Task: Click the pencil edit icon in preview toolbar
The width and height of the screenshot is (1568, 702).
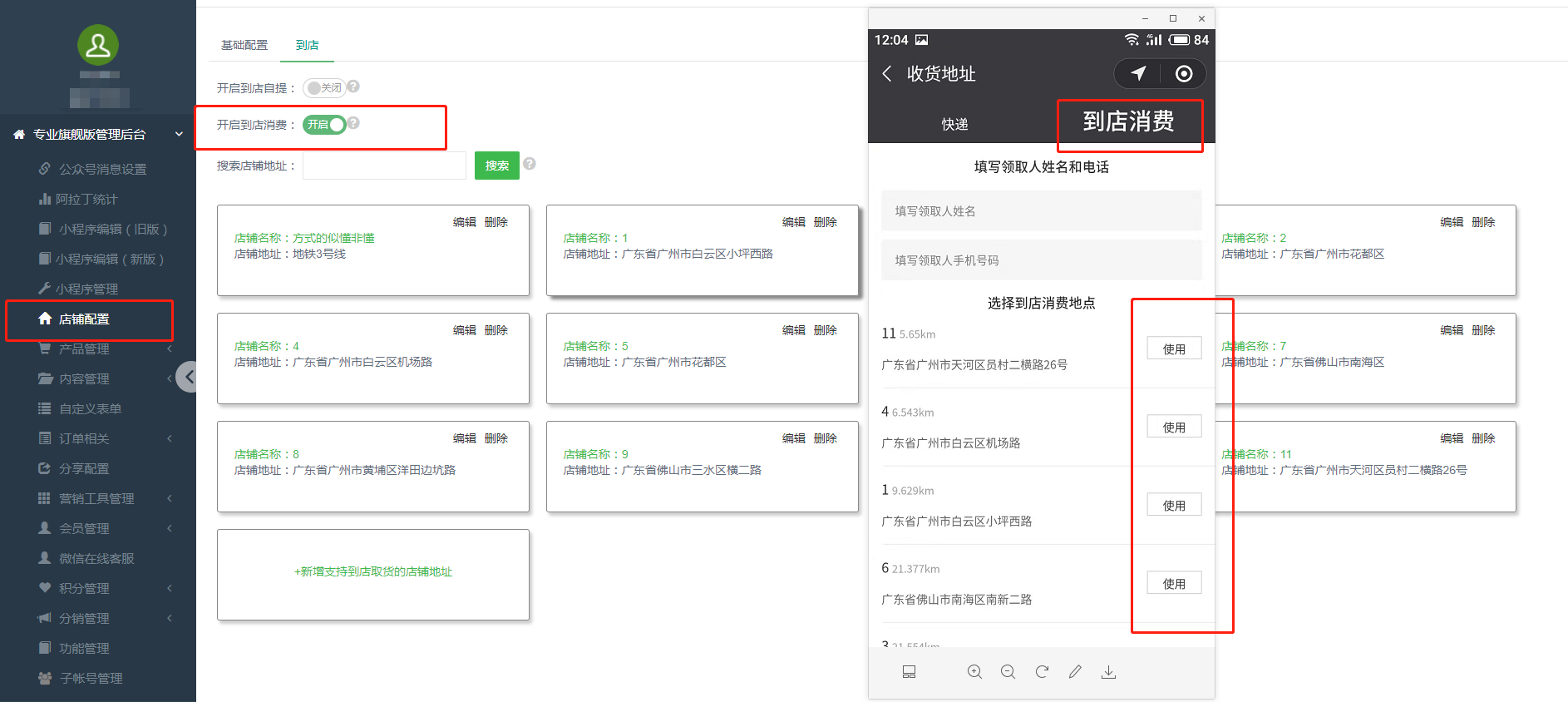Action: pos(1075,672)
